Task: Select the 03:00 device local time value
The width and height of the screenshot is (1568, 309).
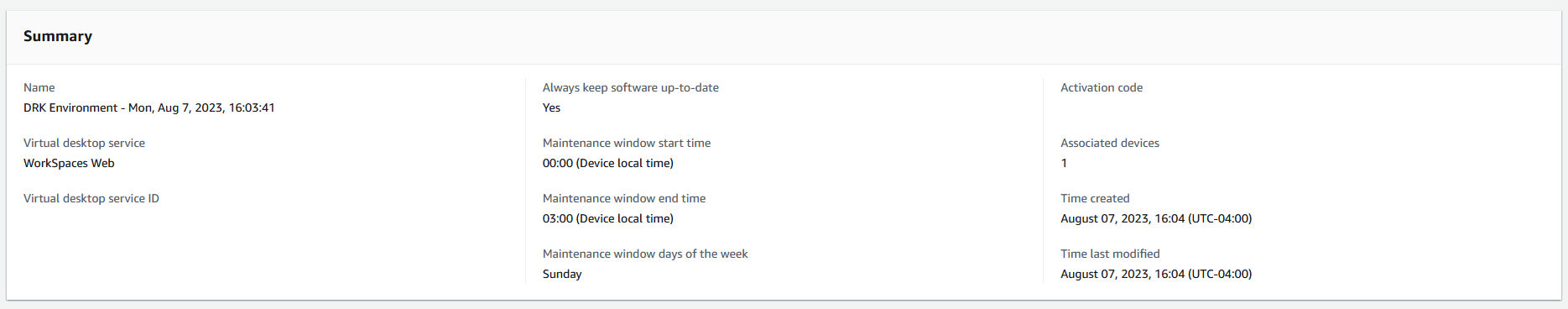Action: point(608,218)
